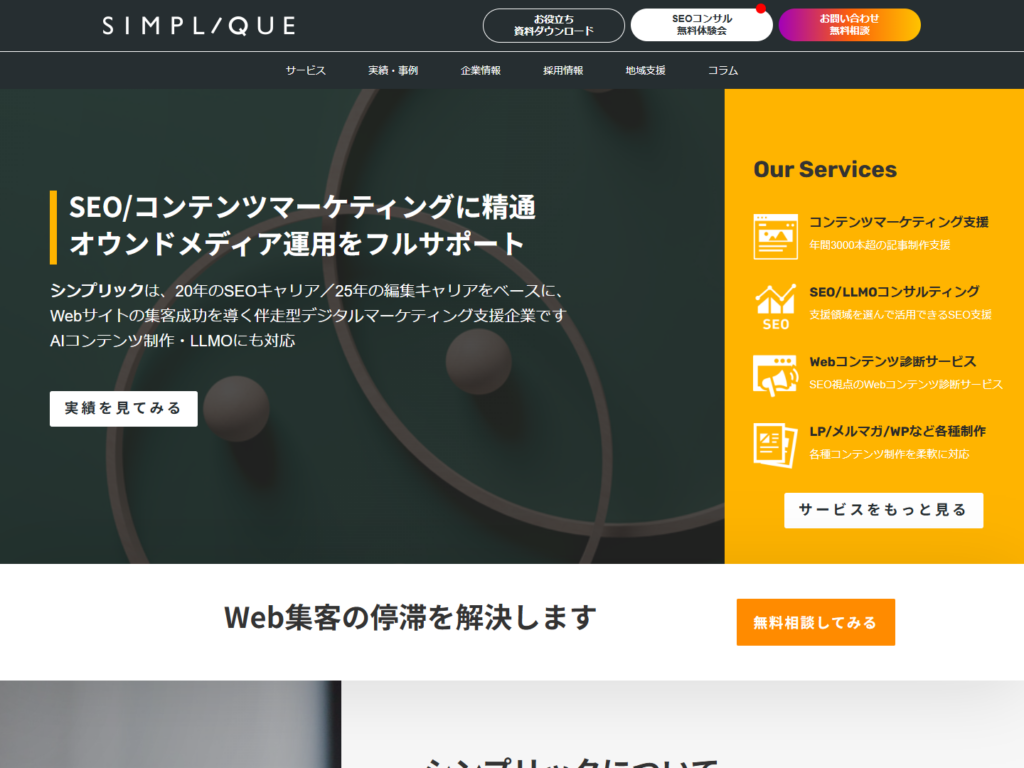The image size is (1024, 768).
Task: Open the コンテンツマーケティング支援 service link
Action: pos(898,222)
